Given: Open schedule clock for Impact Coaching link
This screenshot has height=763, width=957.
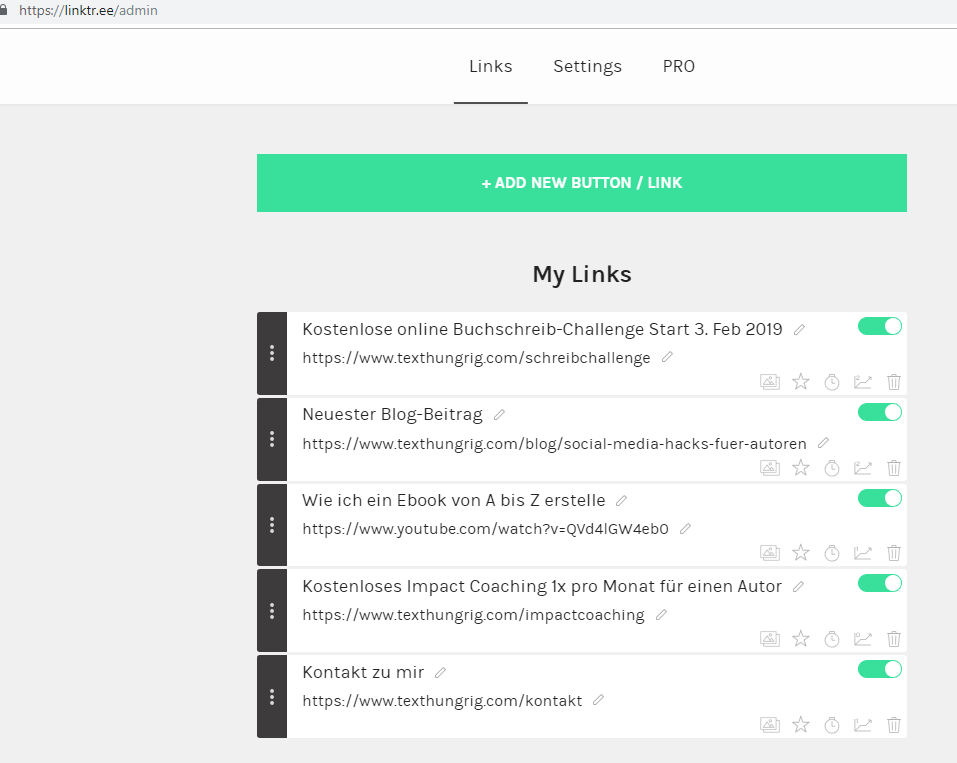Looking at the screenshot, I should tap(832, 639).
